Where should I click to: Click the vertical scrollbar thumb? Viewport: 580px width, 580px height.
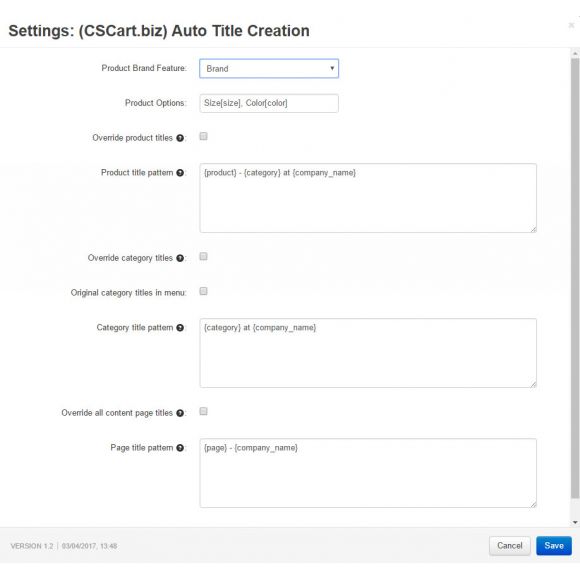(575, 278)
